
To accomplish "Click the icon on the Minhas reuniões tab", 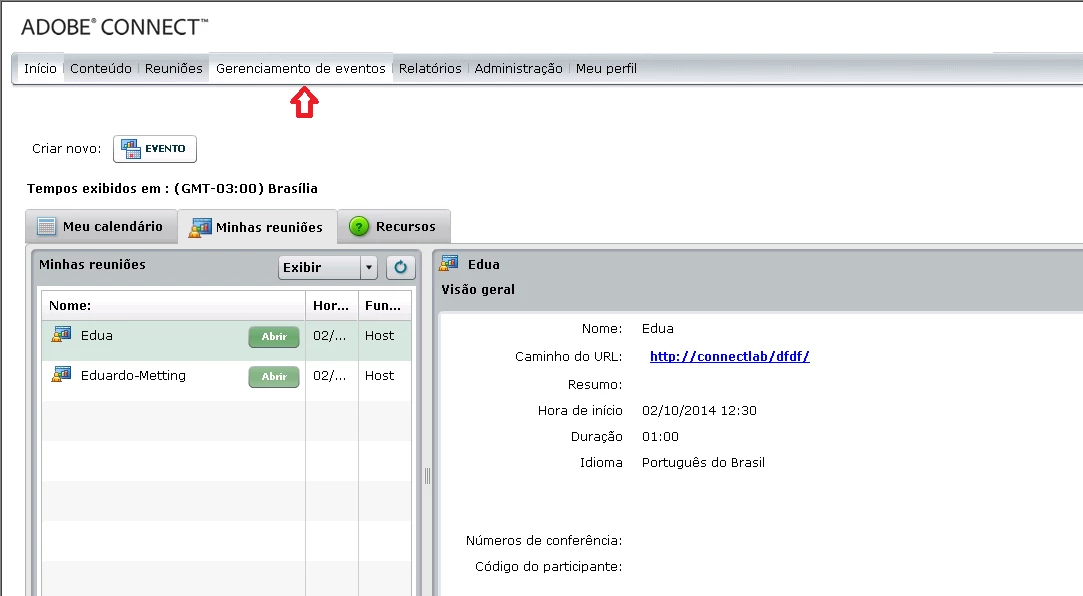I will (200, 227).
